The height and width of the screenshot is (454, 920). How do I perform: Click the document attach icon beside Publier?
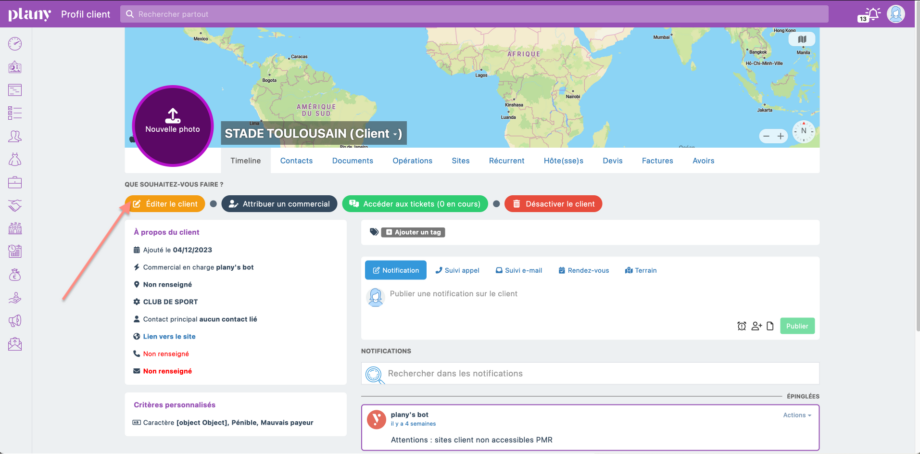tap(770, 326)
